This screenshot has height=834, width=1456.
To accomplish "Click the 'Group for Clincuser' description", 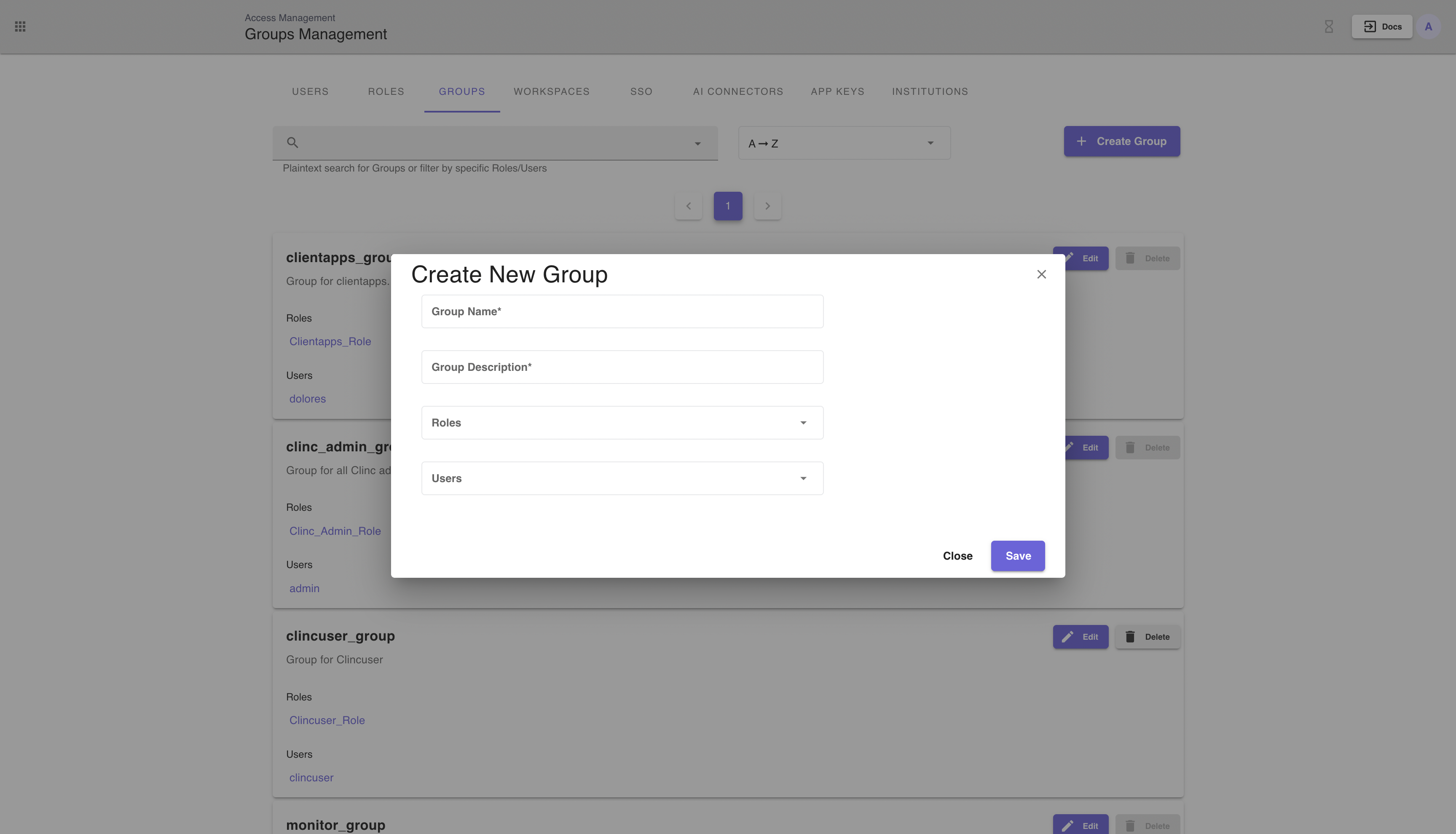I will coord(335,660).
